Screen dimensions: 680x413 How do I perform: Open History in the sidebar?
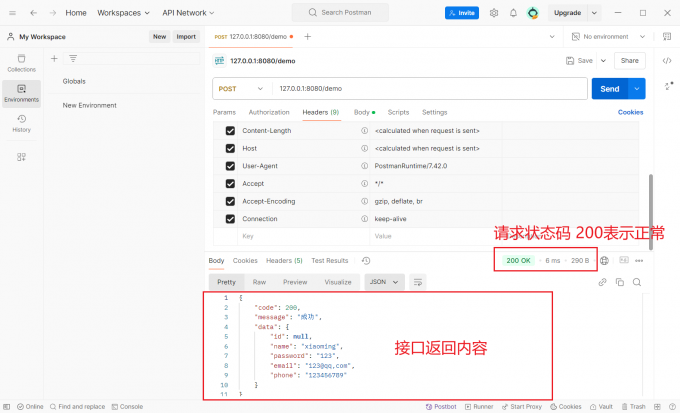(22, 124)
